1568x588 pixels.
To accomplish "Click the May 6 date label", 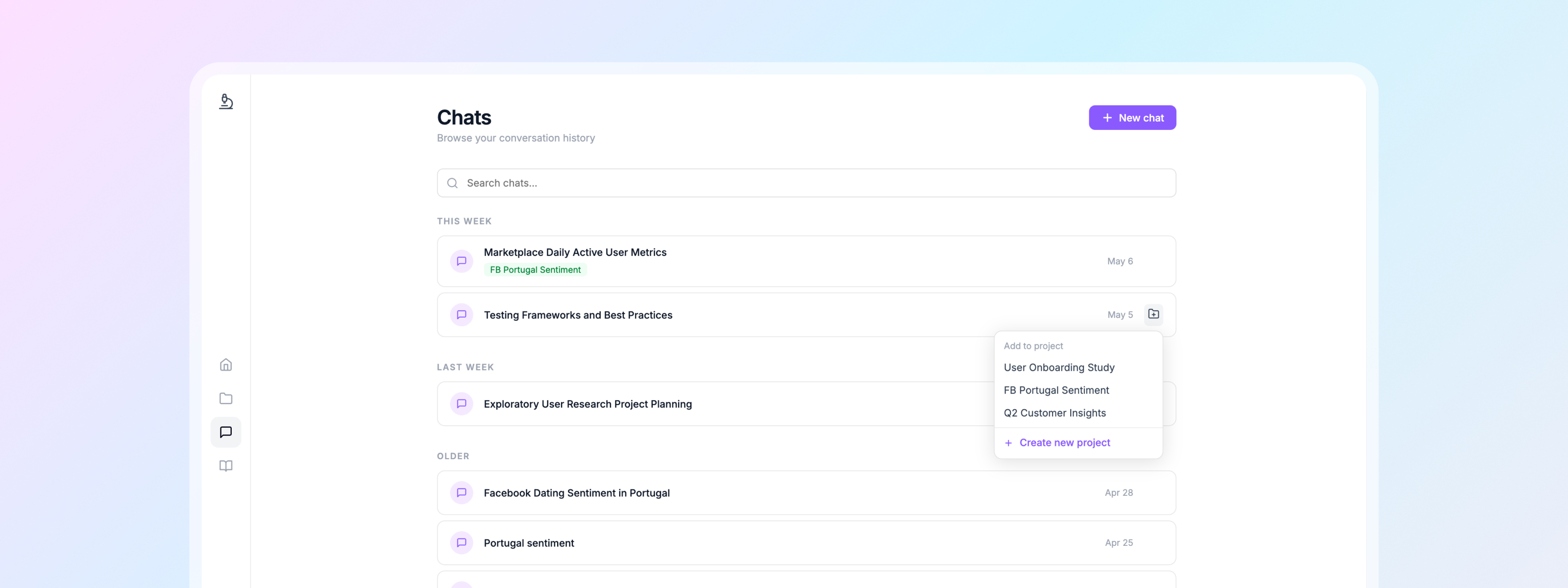I will click(1120, 261).
